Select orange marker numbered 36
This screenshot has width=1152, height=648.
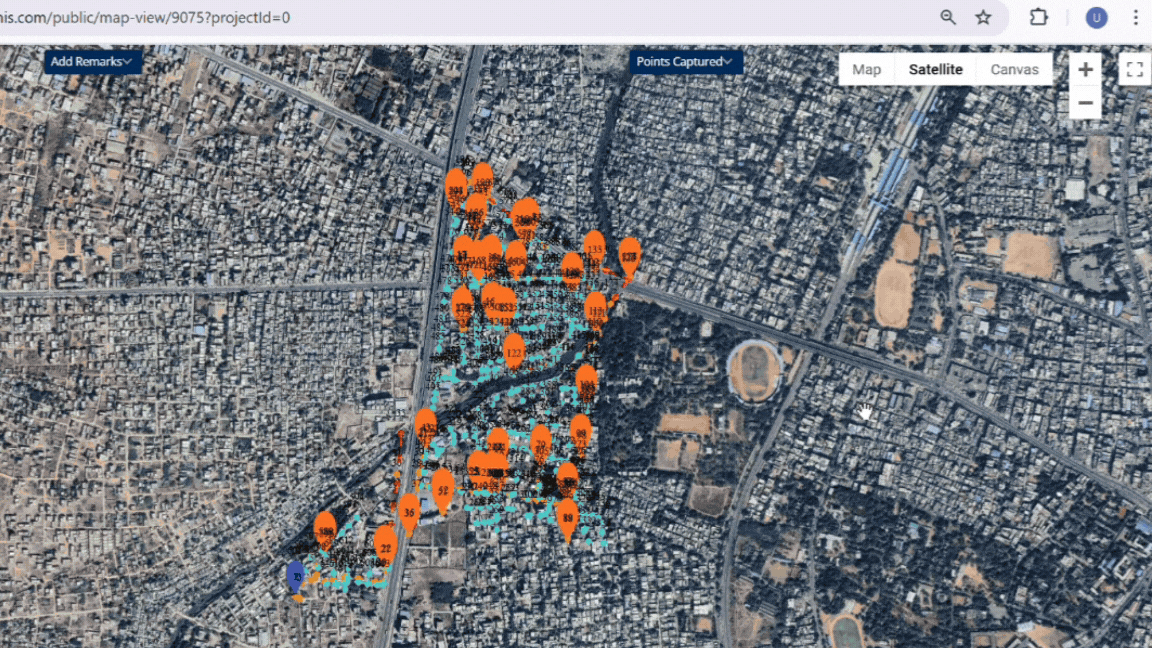[408, 510]
